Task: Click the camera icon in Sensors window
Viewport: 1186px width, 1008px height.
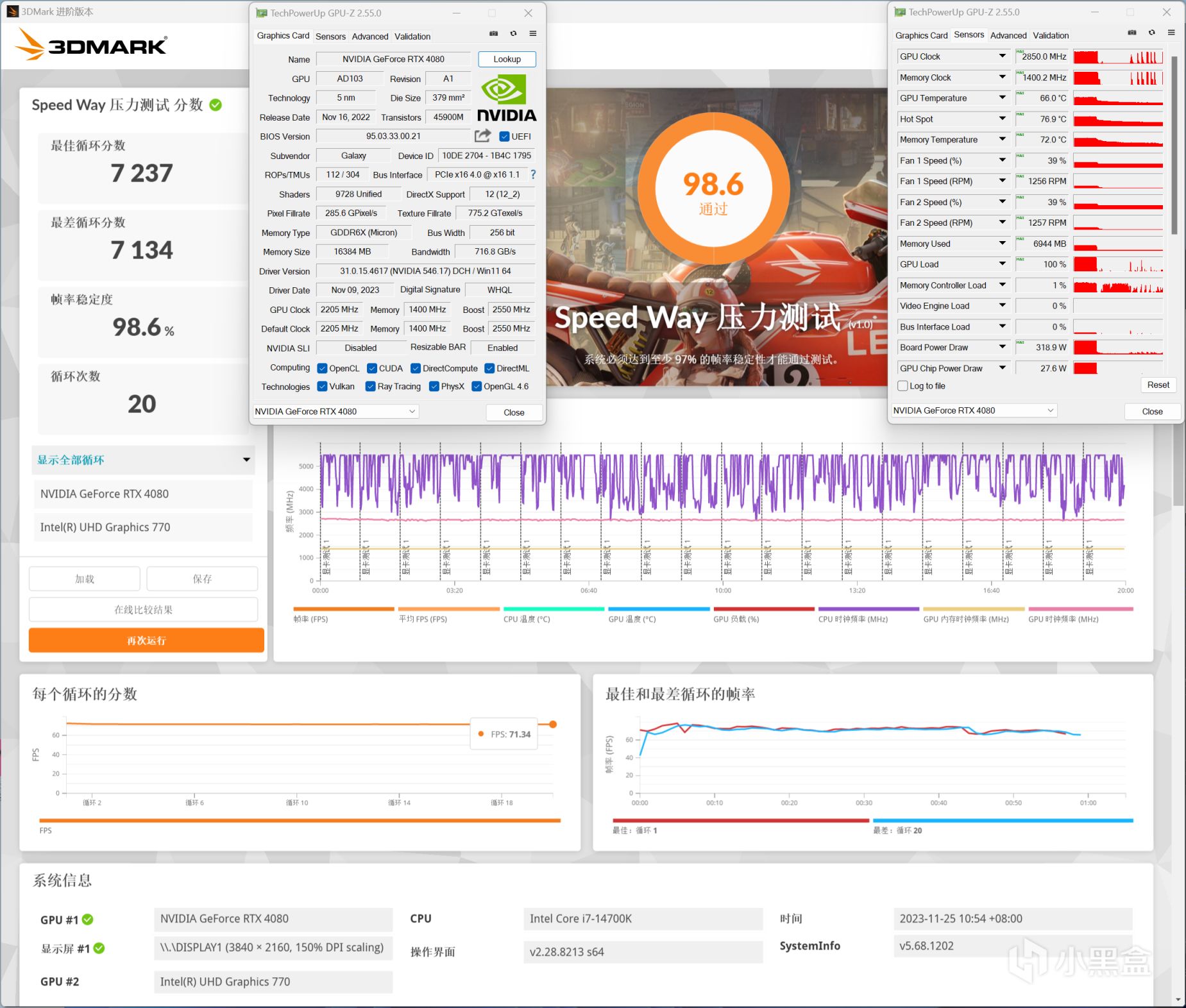Action: click(1132, 33)
